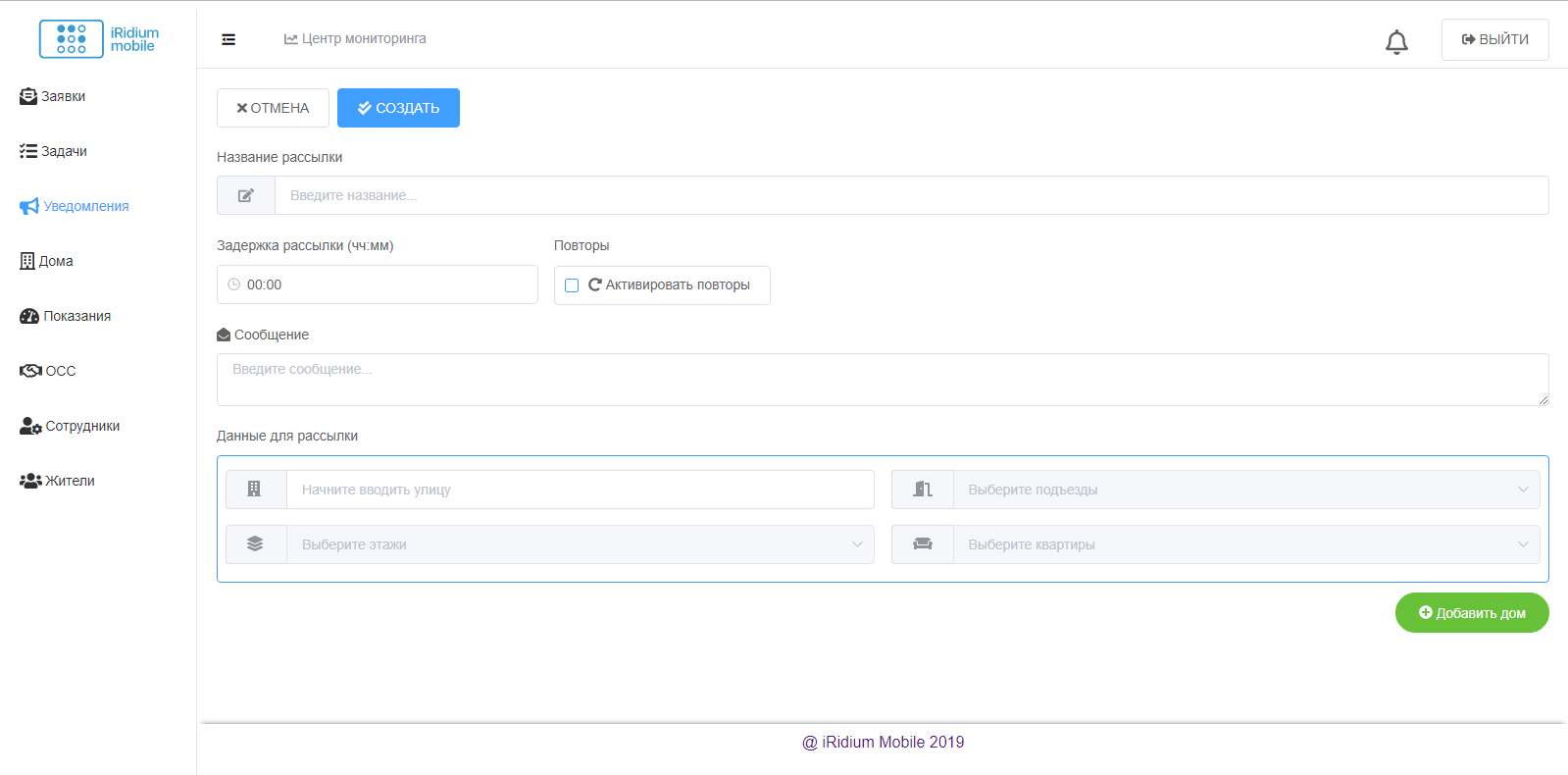Enable the Активировать повторы checkbox

click(572, 285)
